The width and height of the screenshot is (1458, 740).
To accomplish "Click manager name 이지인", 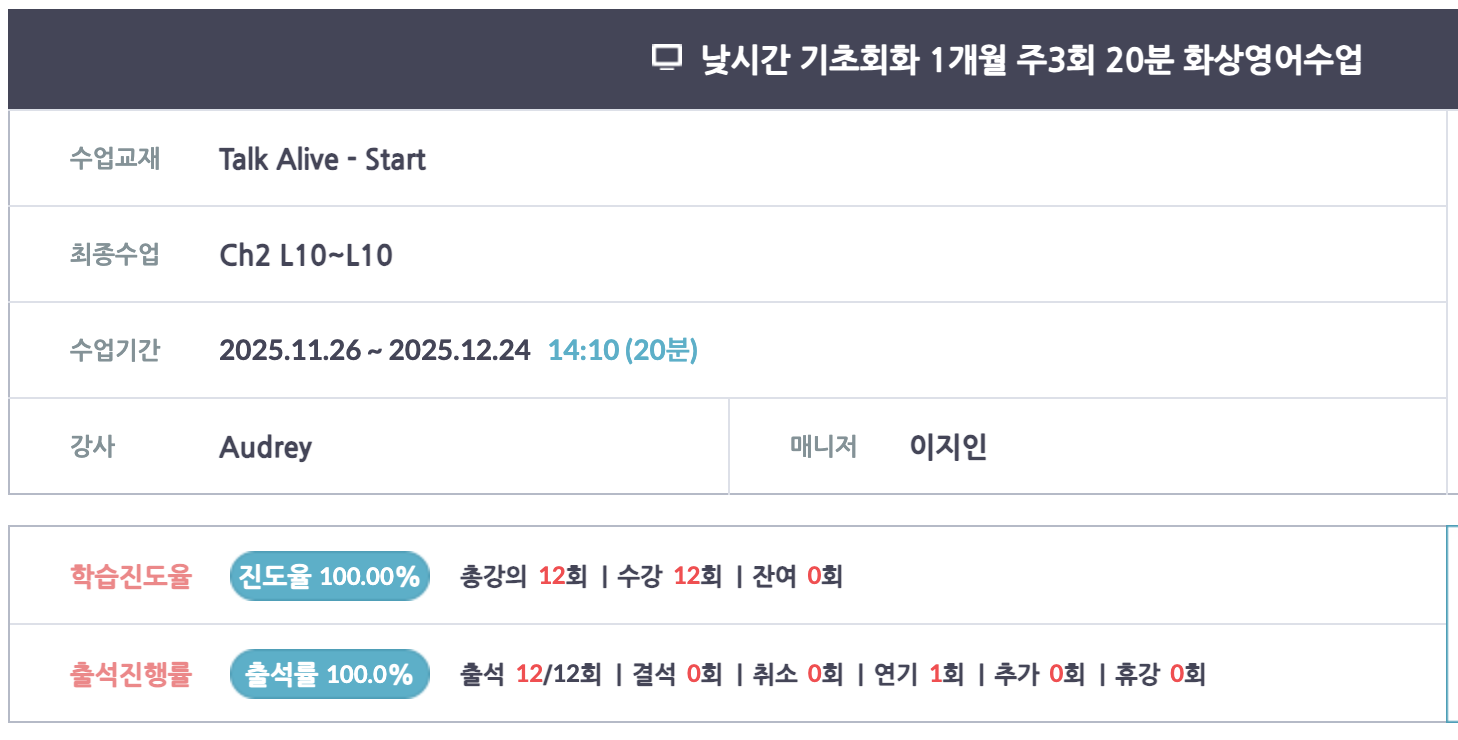I will (x=948, y=447).
